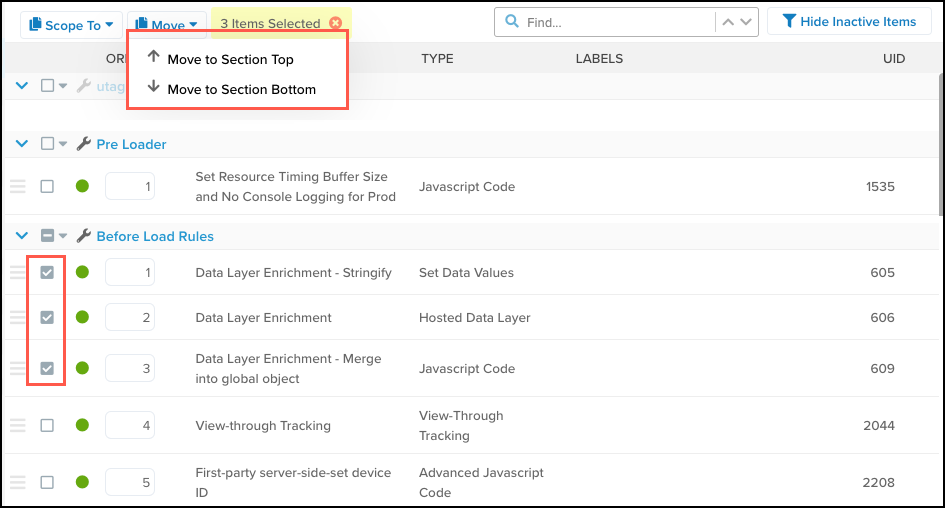Uncheck the Data Layer Enrichment - Stringify checkbox

pyautogui.click(x=47, y=272)
